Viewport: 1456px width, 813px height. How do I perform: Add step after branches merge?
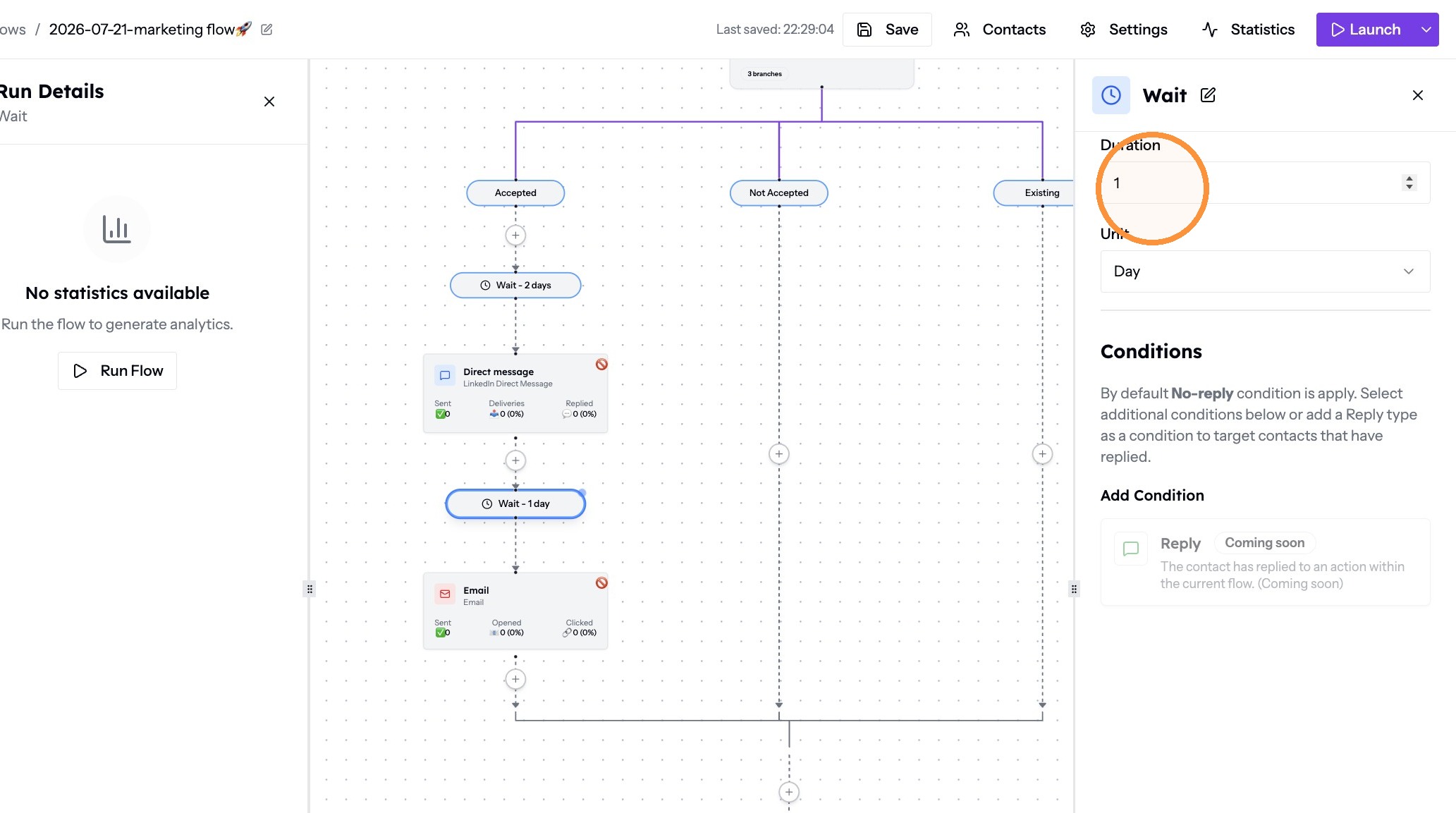(x=789, y=793)
